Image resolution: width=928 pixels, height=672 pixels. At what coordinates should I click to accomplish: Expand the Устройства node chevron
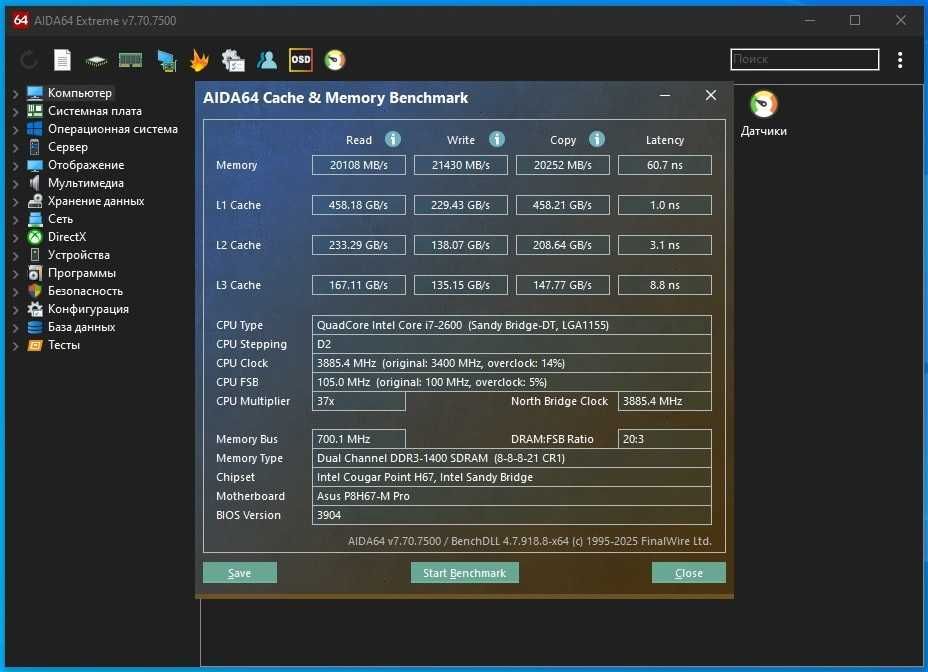(x=15, y=255)
